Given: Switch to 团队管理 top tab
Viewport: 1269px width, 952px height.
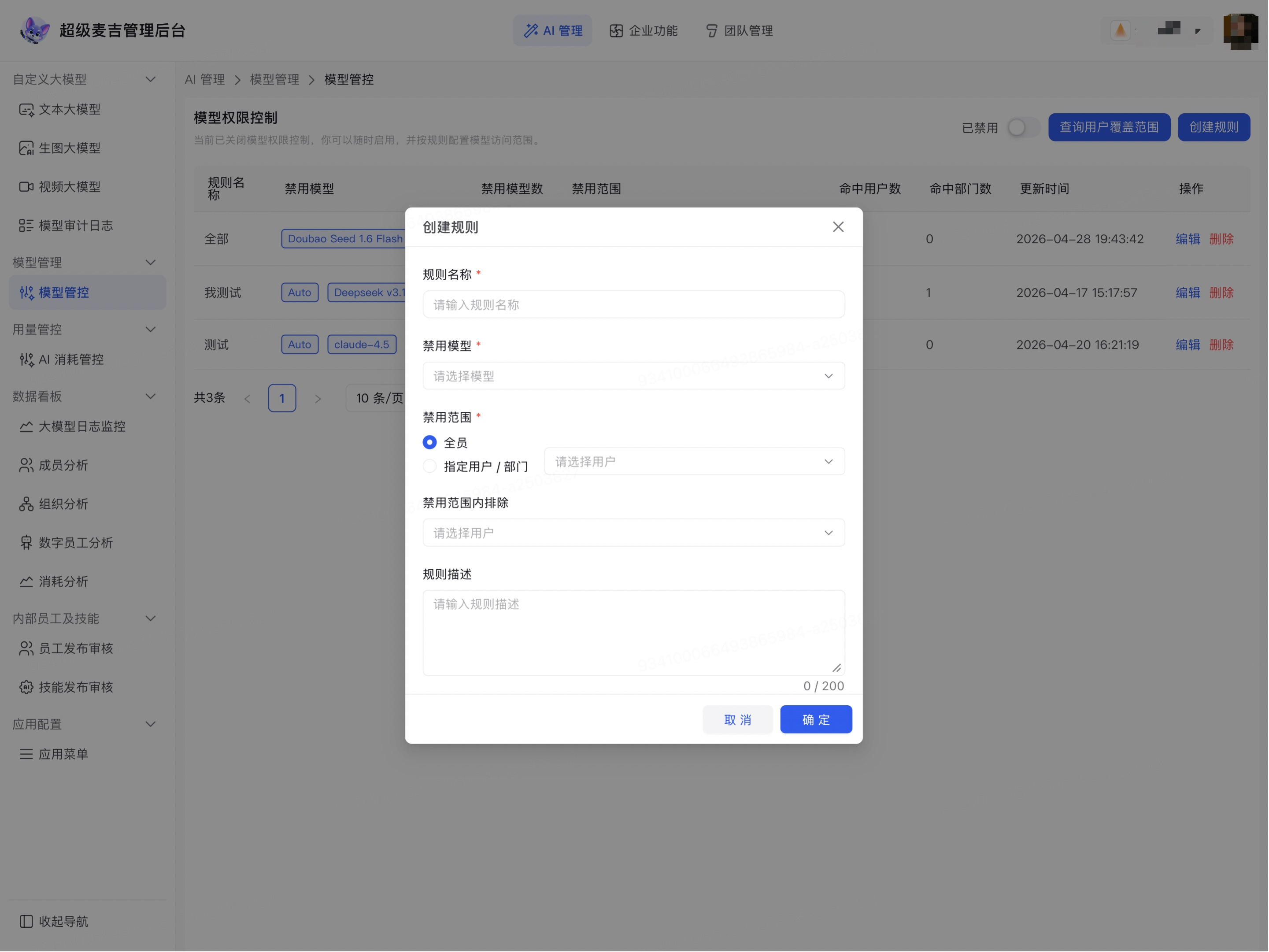Looking at the screenshot, I should click(740, 30).
